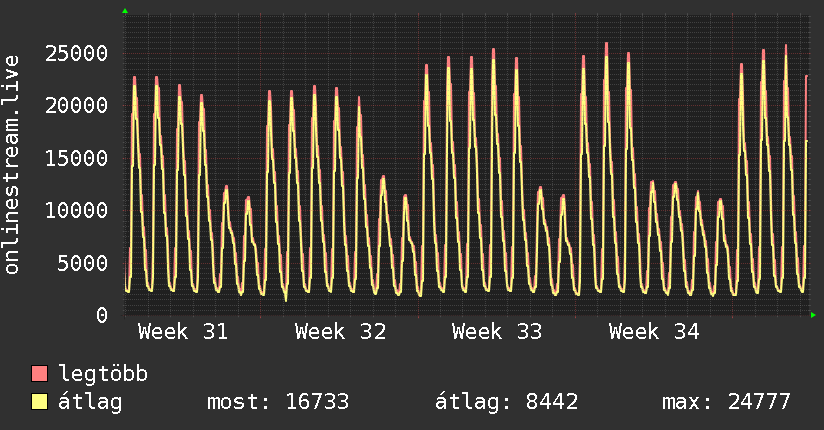Click the Week 33 axis label

click(x=497, y=332)
